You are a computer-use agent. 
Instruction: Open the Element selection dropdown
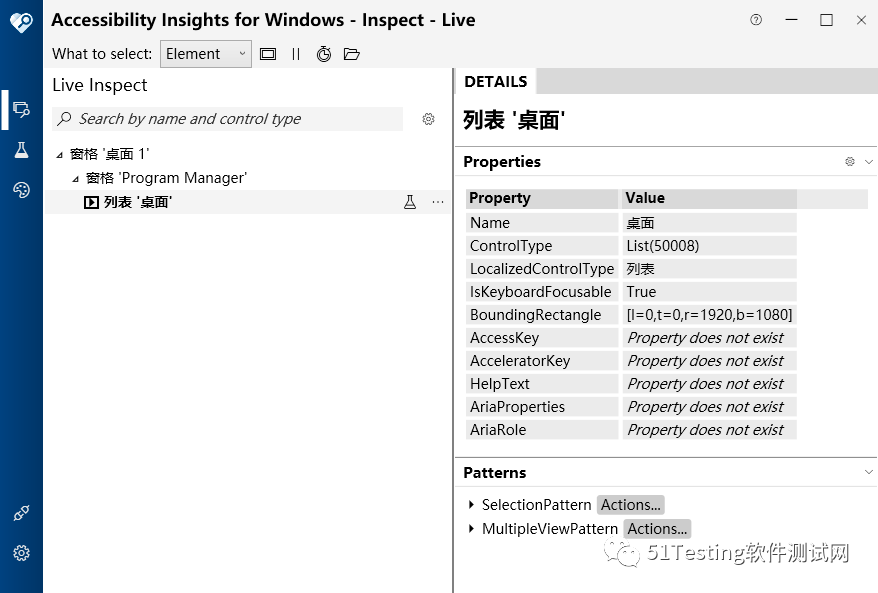pyautogui.click(x=241, y=53)
